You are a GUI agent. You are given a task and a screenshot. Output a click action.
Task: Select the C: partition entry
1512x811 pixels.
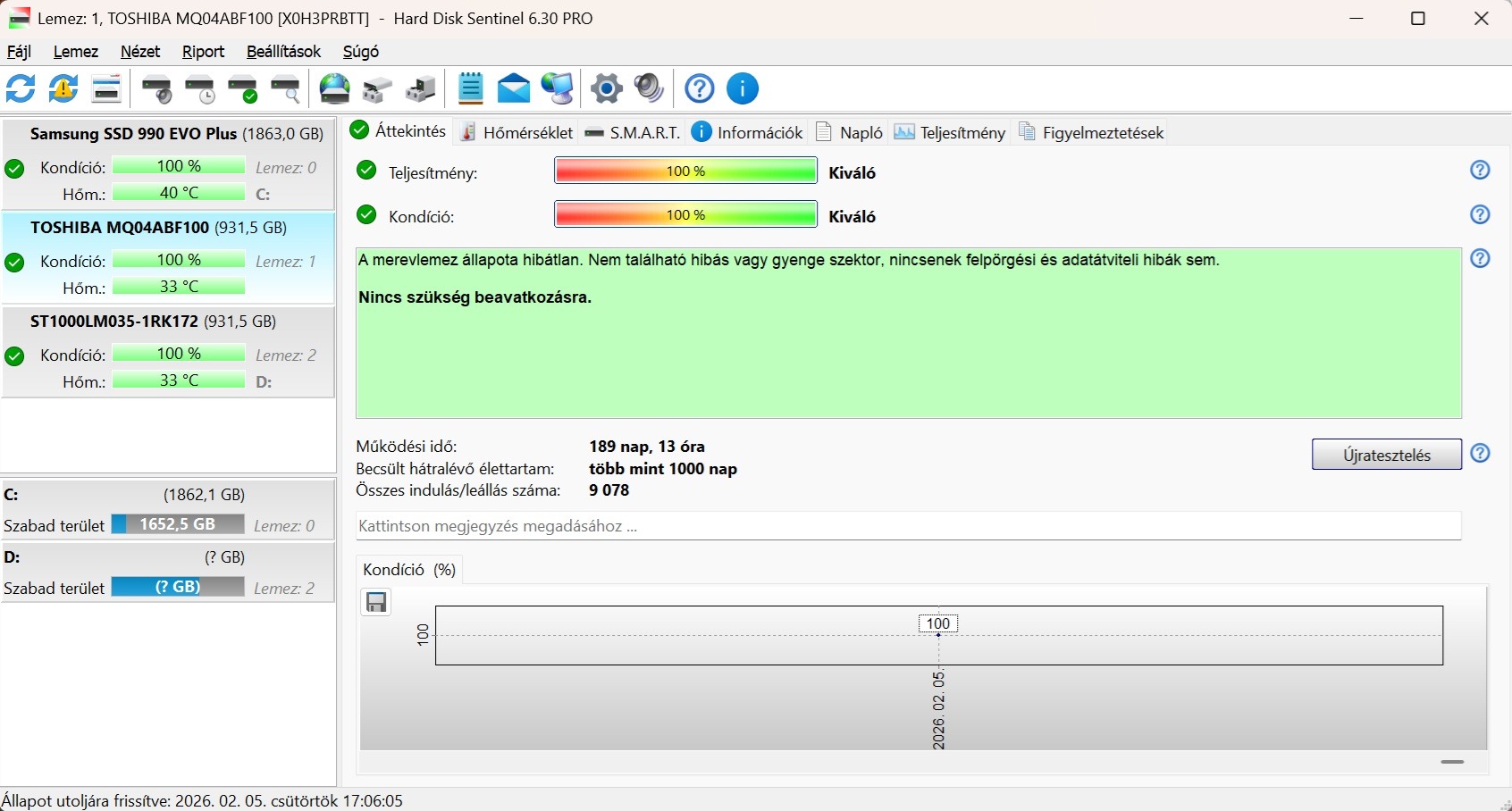point(168,510)
